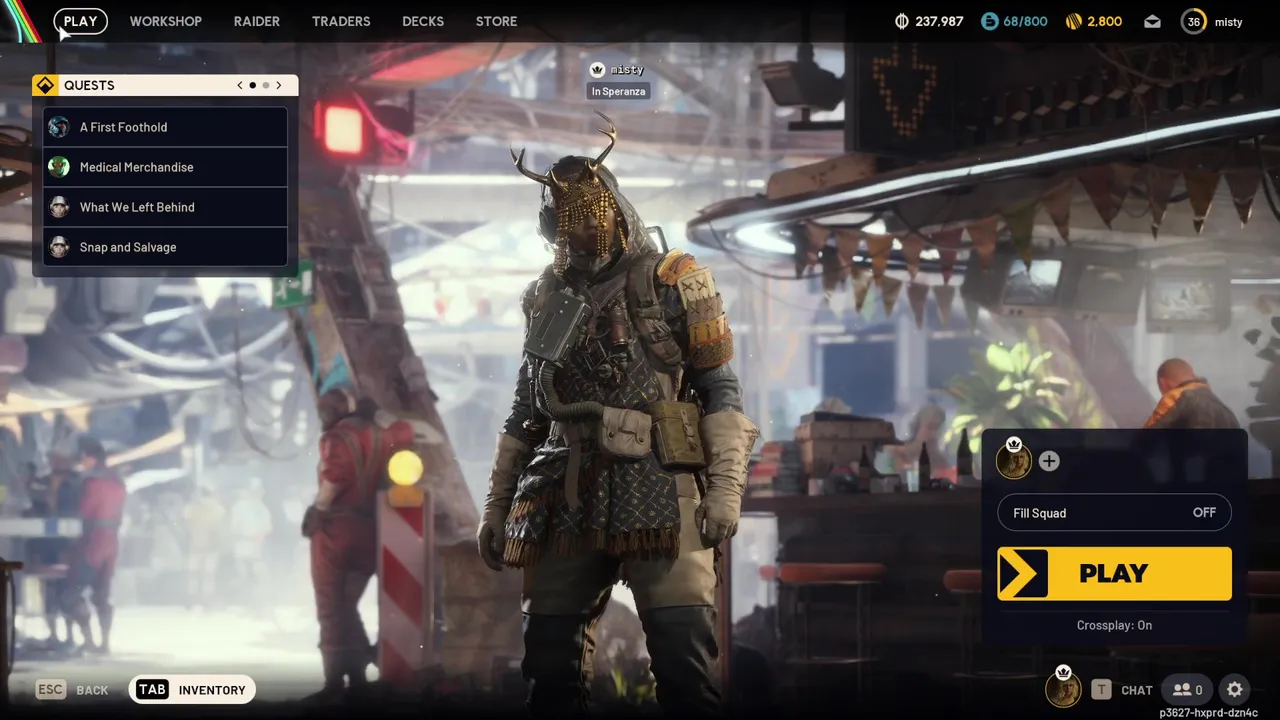
Task: Go to the TRADERS tab
Action: coord(341,21)
